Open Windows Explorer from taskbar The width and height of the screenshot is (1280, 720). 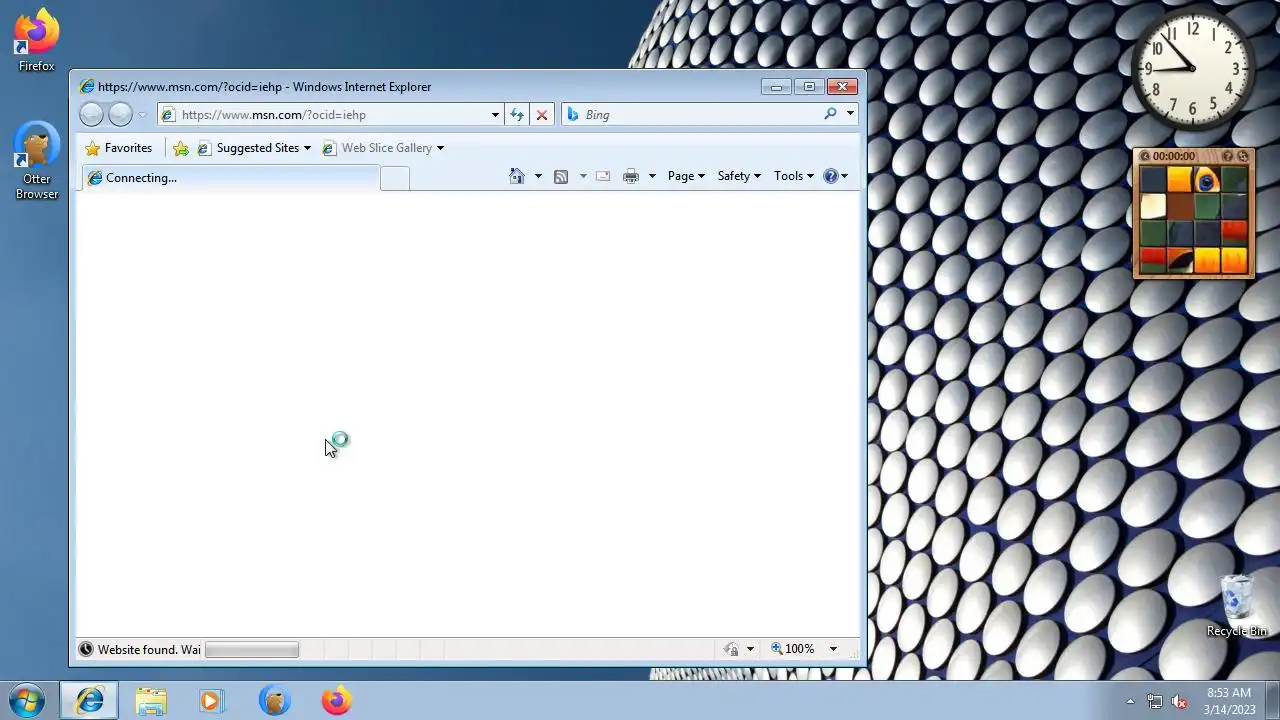click(151, 701)
